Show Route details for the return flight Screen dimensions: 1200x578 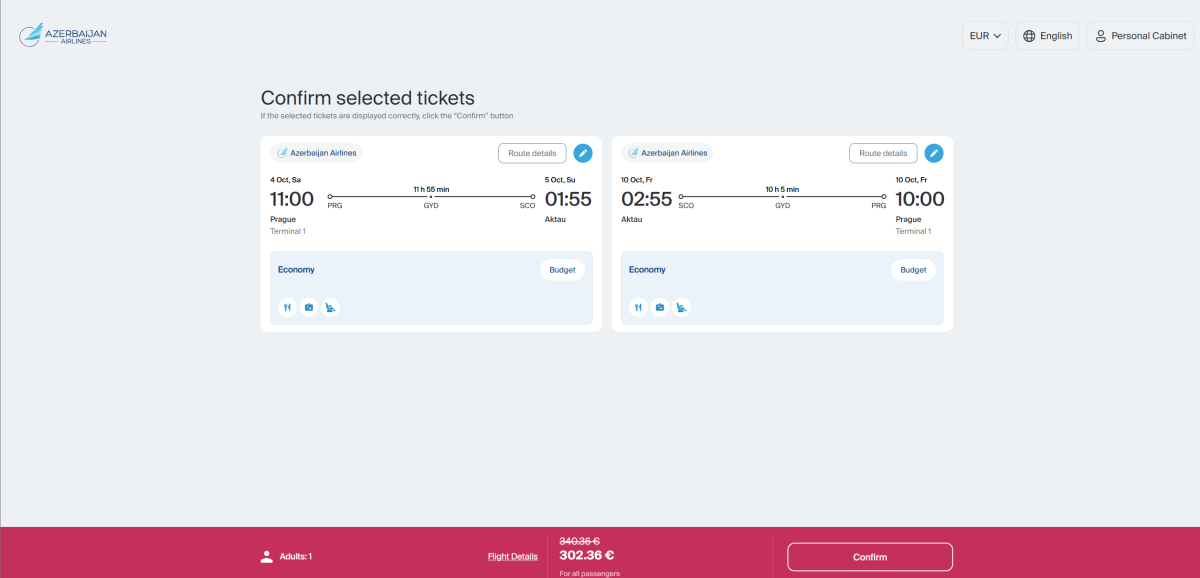883,153
